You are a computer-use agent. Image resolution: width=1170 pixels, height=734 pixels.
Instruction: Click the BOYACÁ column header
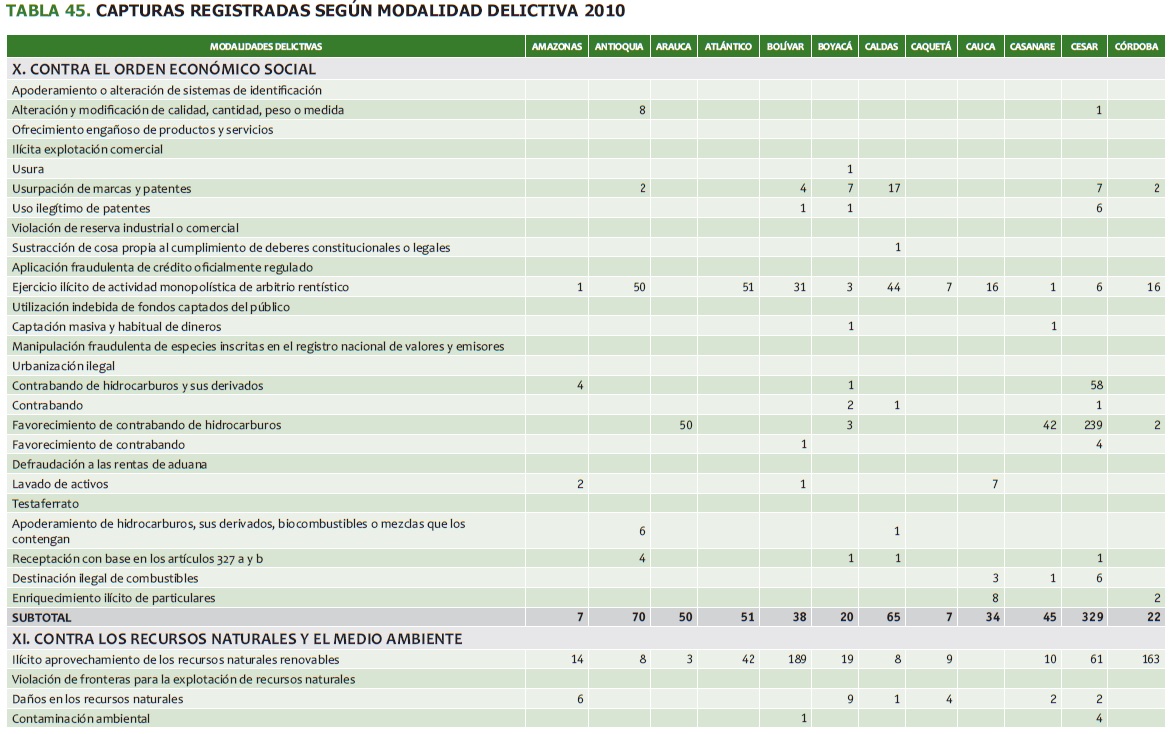coord(834,47)
